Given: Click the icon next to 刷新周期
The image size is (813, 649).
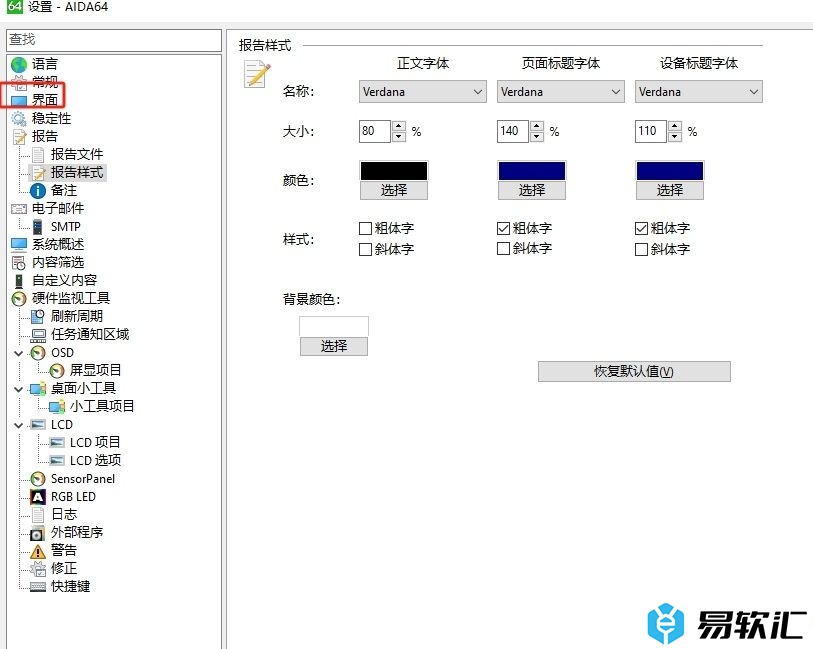Looking at the screenshot, I should [x=38, y=317].
